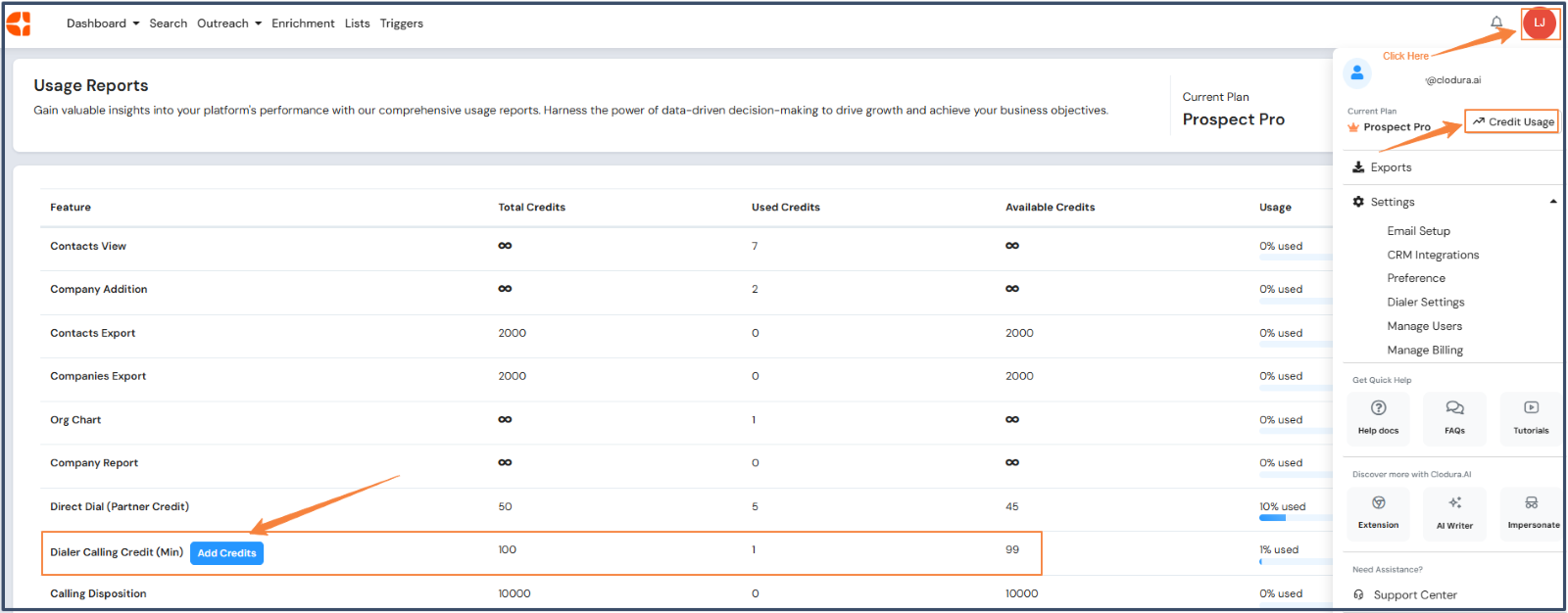1568x613 pixels.
Task: Open the Tutorials tile
Action: [1531, 418]
